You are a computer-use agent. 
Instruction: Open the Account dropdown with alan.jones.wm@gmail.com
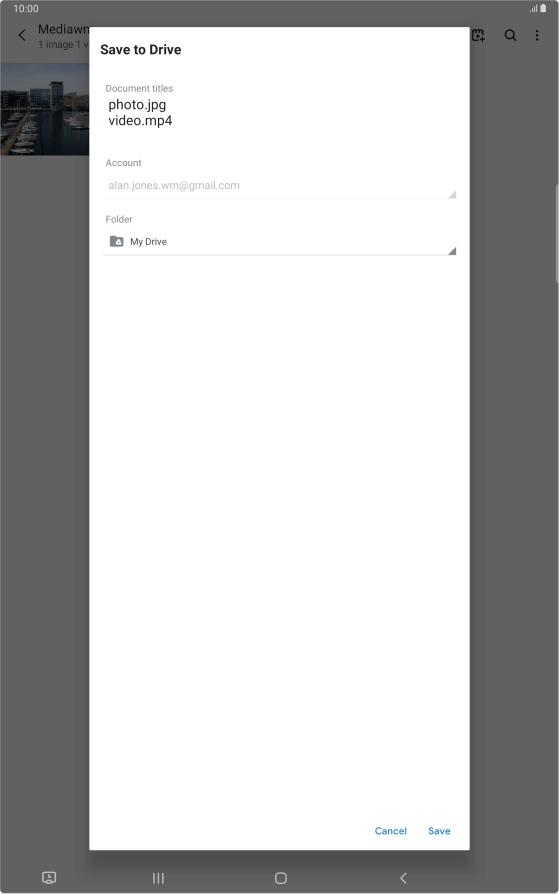click(x=280, y=185)
